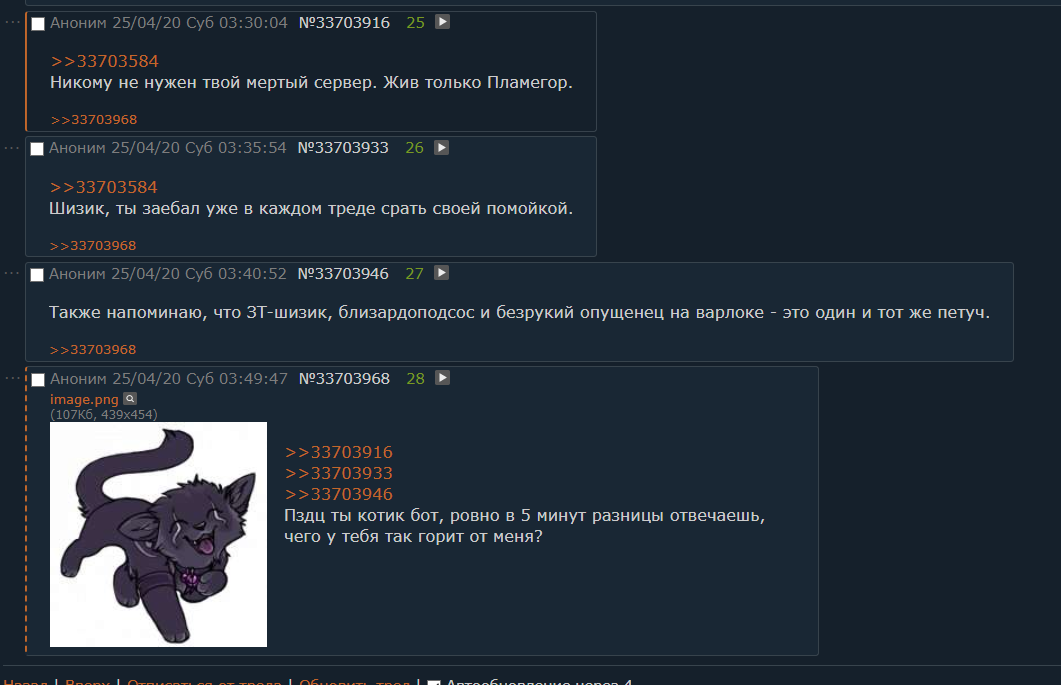The image size is (1061, 685).
Task: Click the play arrow icon on post №33703946
Action: coord(441,273)
